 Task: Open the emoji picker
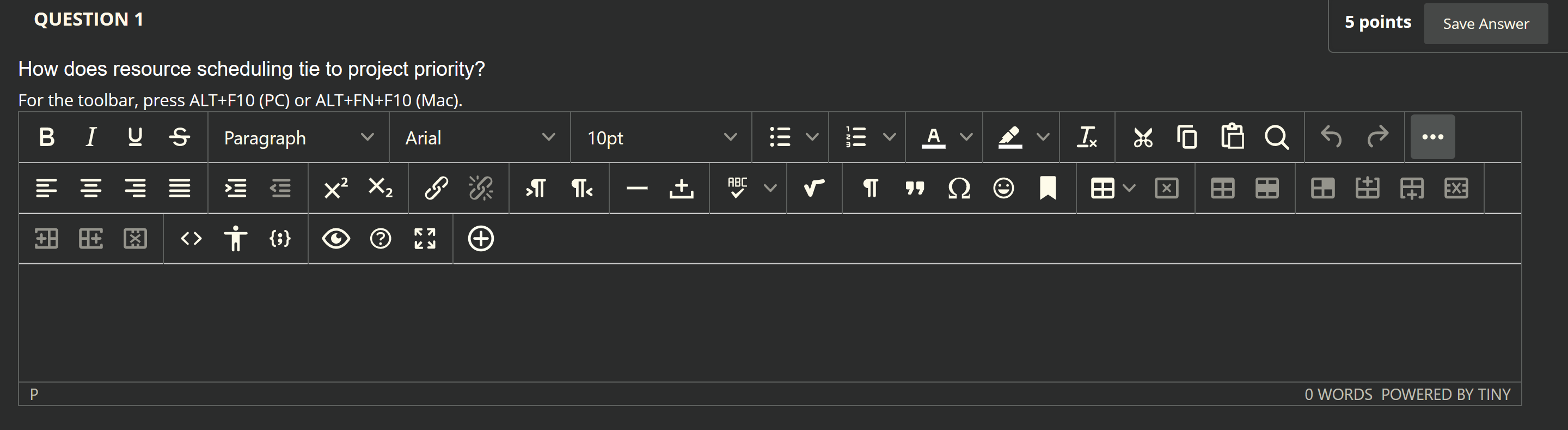tap(1004, 189)
